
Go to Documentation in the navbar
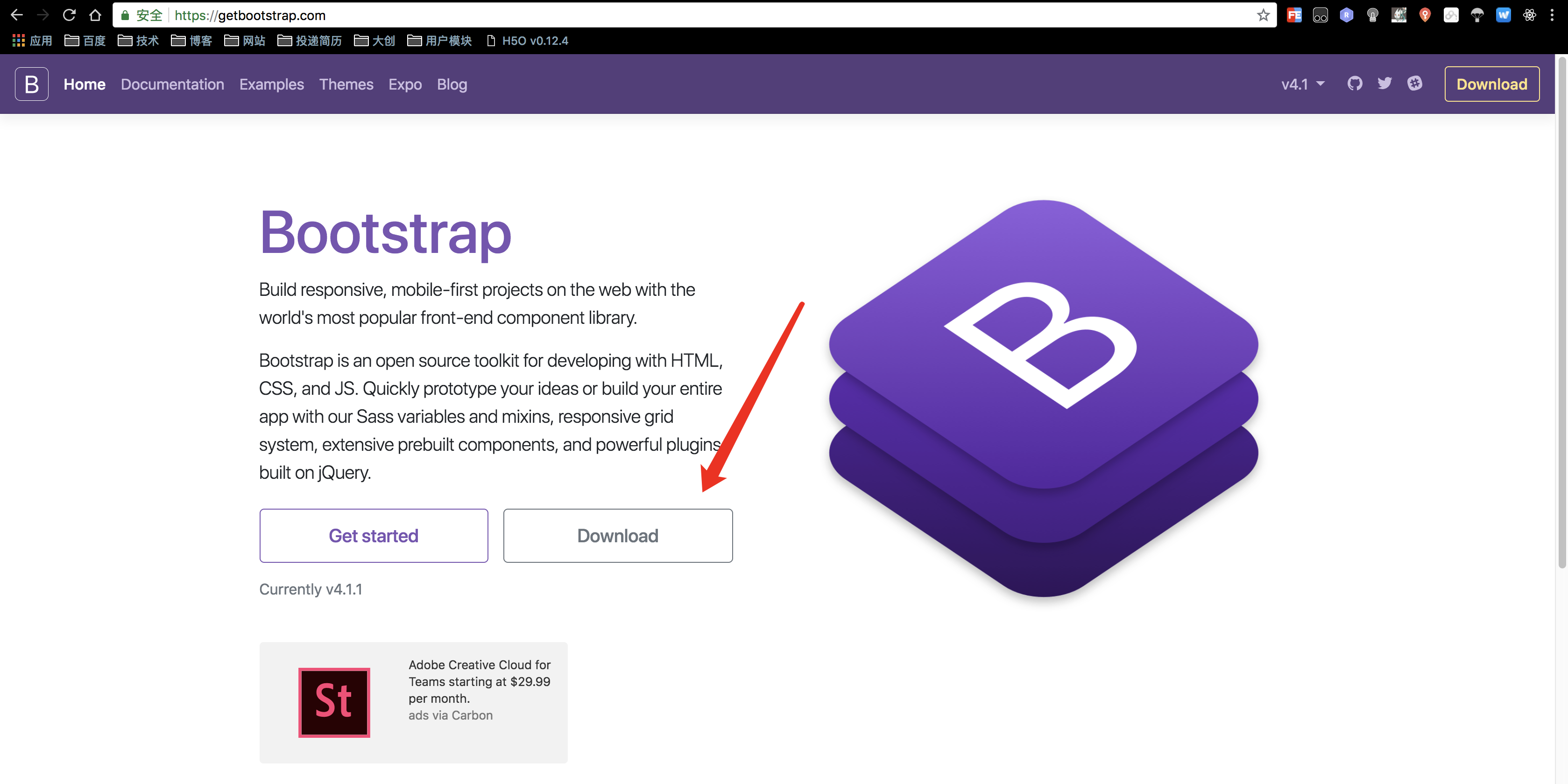(172, 84)
